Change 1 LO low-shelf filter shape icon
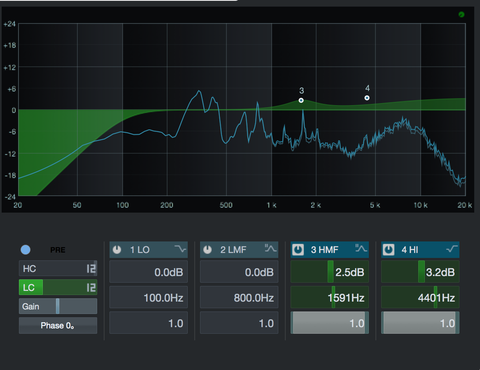The width and height of the screenshot is (480, 370). tap(180, 249)
